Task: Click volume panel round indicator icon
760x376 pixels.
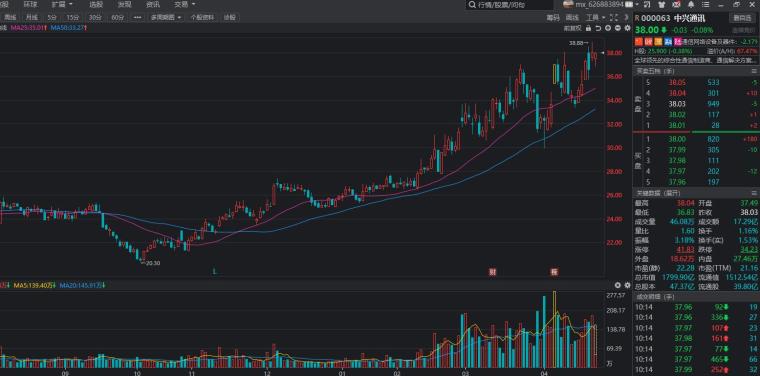Action: click(x=618, y=285)
